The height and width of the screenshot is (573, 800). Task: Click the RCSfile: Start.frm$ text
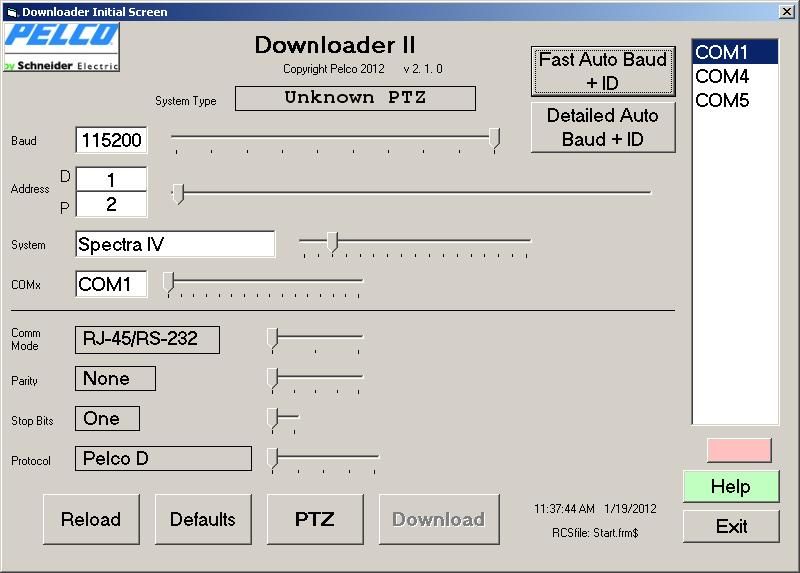coord(595,533)
